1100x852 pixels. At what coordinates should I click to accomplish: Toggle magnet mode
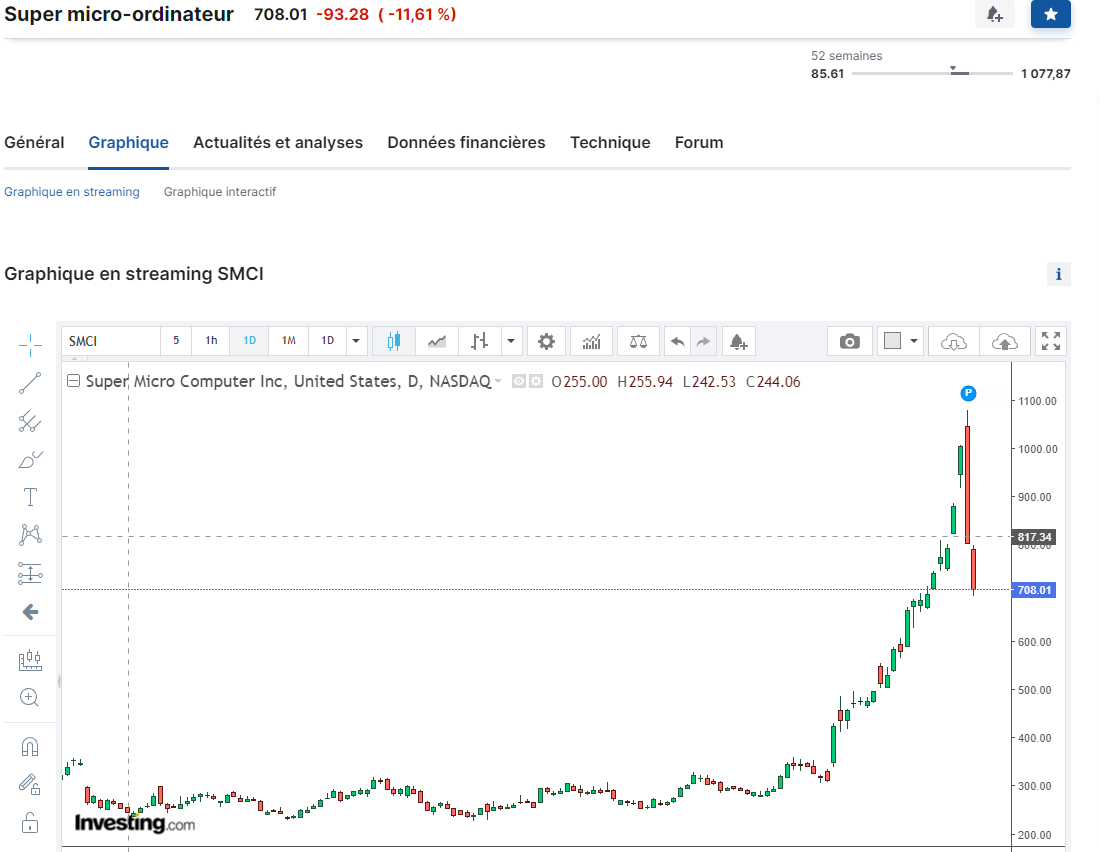point(30,746)
